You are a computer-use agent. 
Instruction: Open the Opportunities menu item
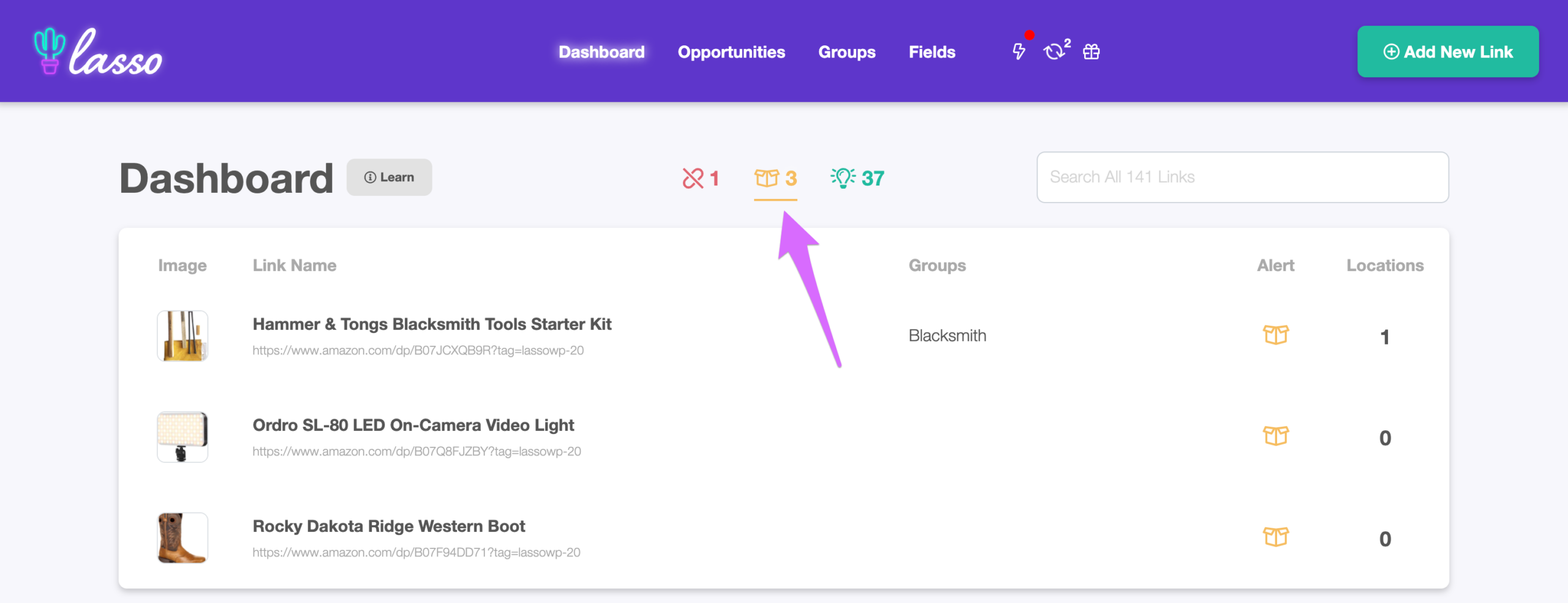pos(731,52)
